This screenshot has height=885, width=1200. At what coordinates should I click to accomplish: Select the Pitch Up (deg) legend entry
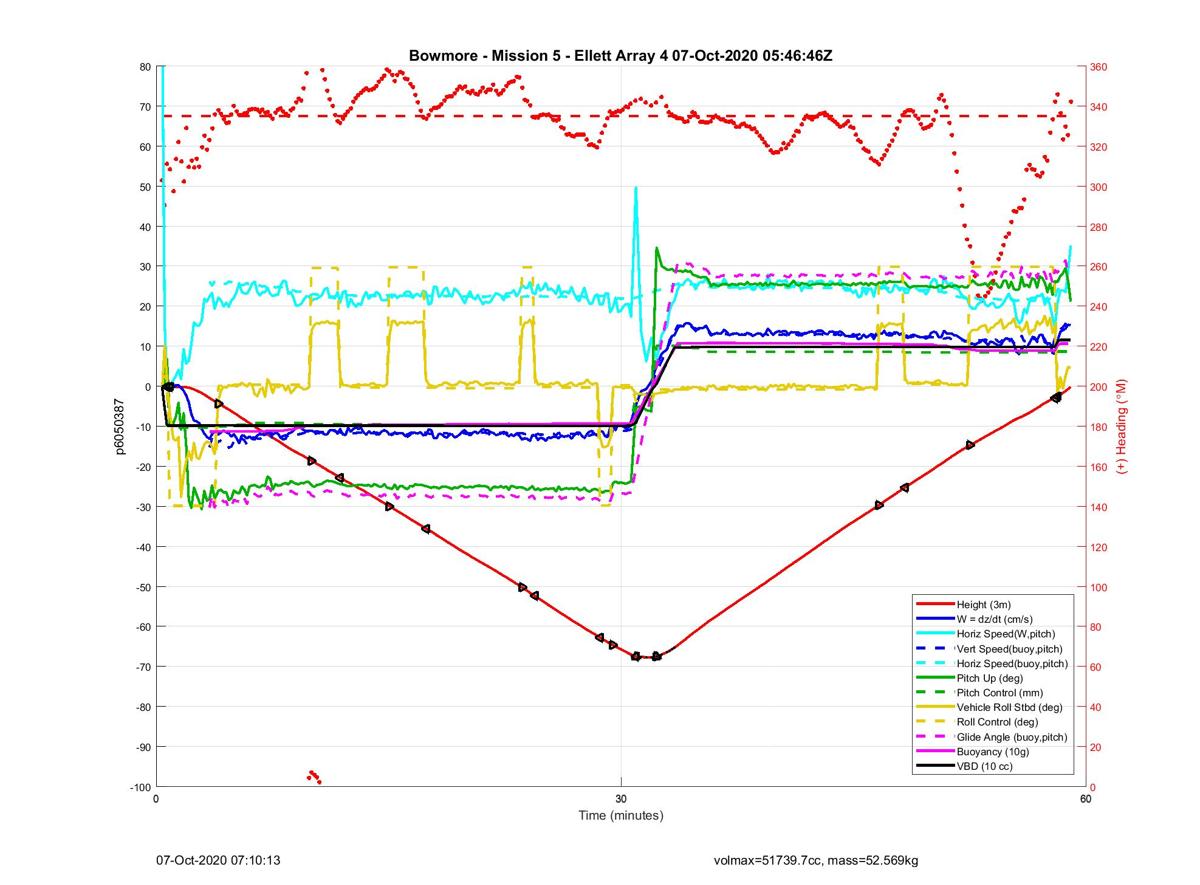992,678
